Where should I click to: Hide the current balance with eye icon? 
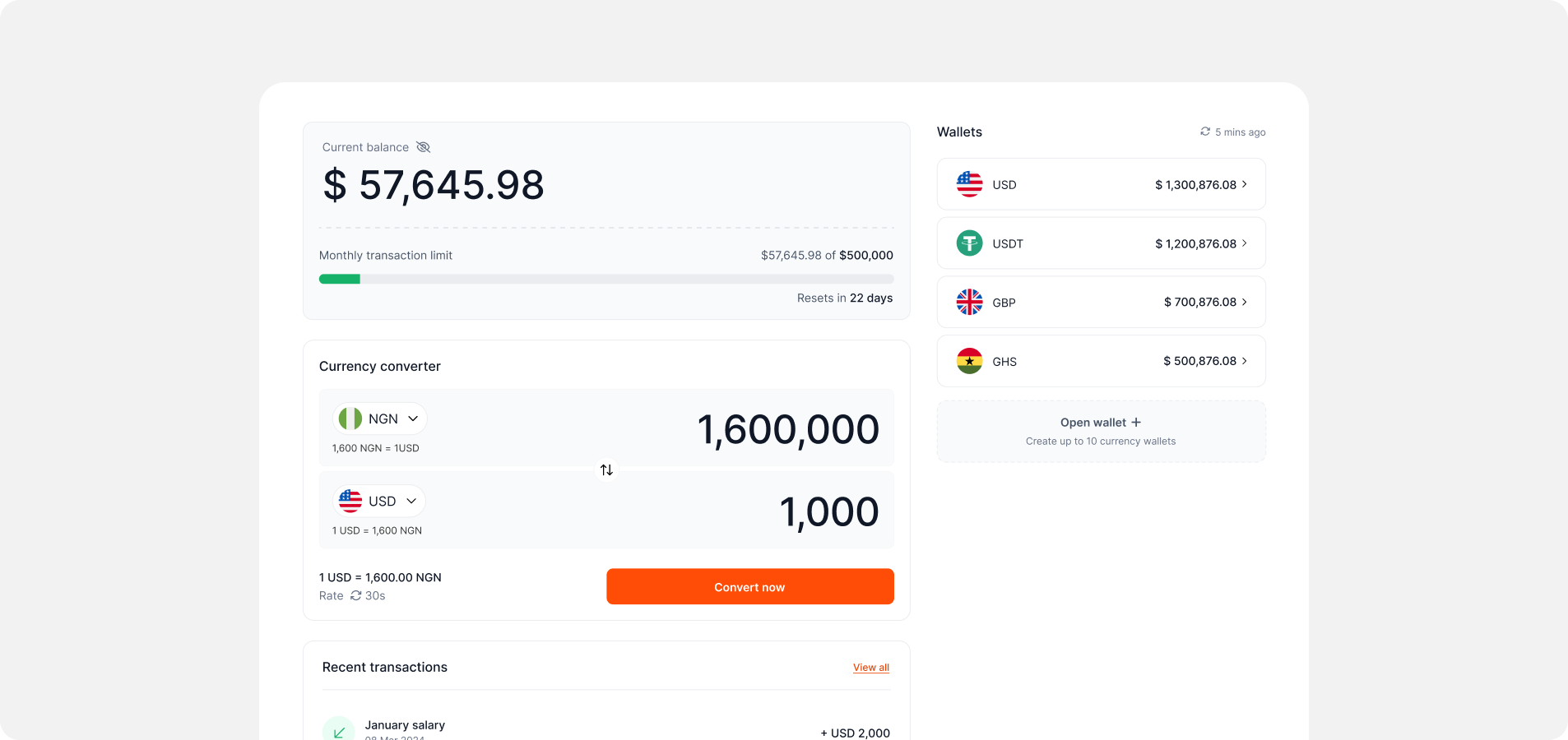point(423,147)
